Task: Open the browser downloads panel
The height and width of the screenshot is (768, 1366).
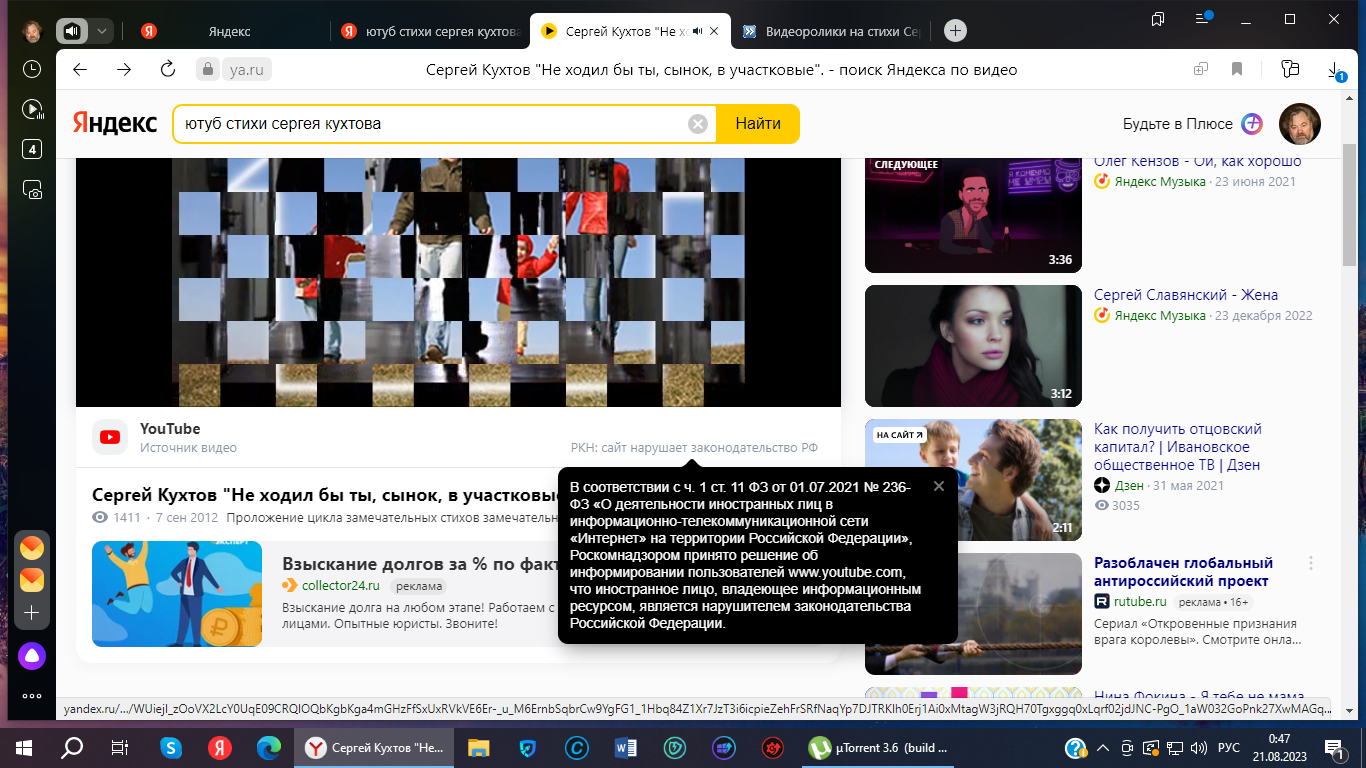Action: tap(1336, 70)
